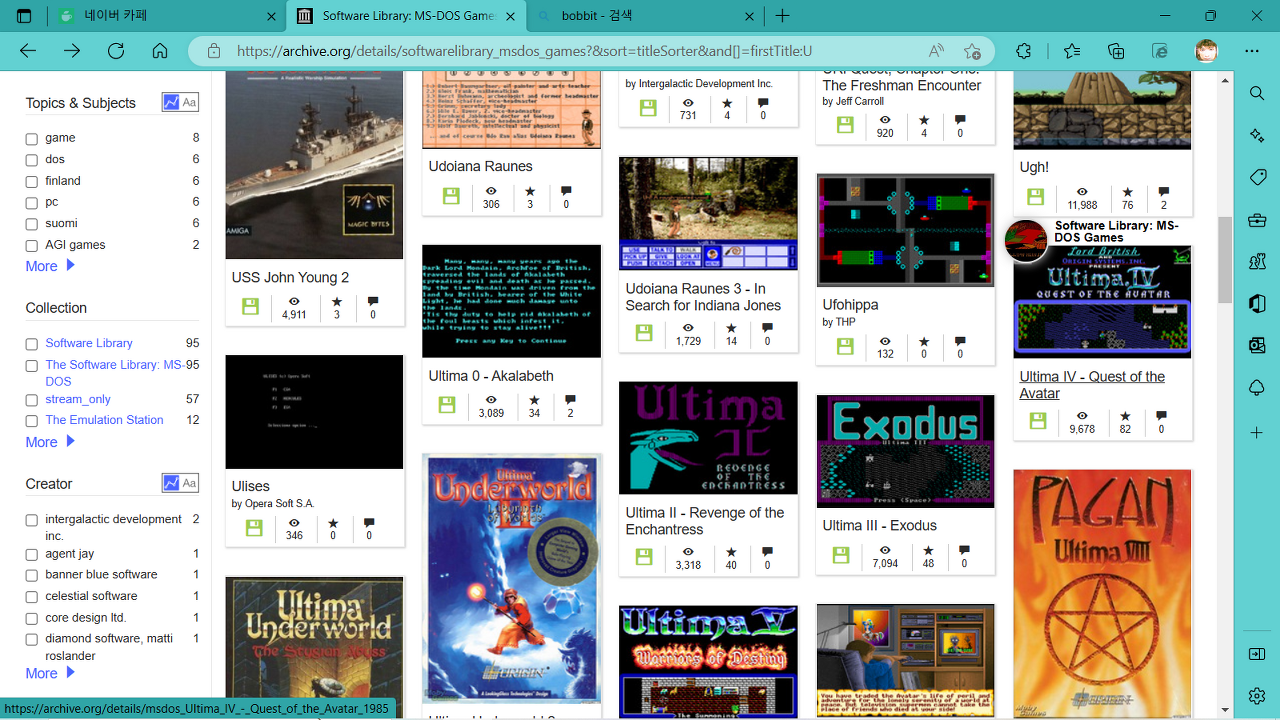
Task: Open the read aloud icon in address bar
Action: [x=936, y=51]
